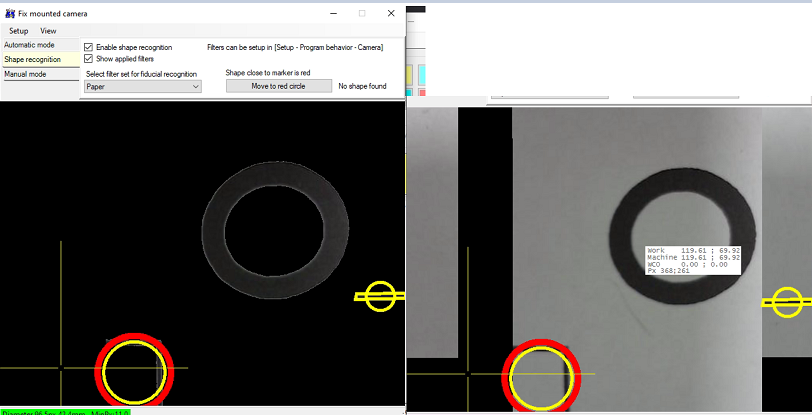Click the small yellow circle marker in filtered view

(380, 296)
